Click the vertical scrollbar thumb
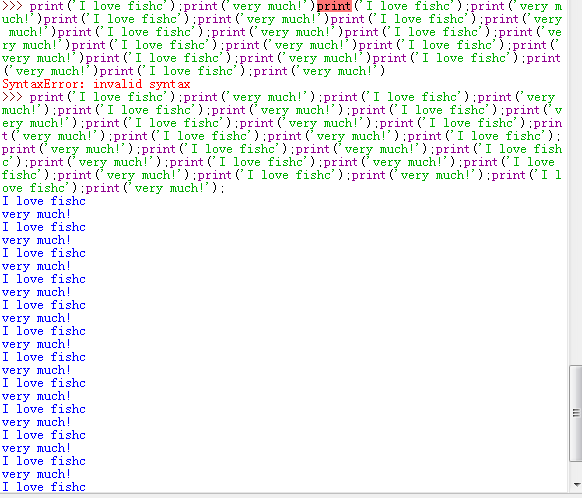This screenshot has width=582, height=498. [x=576, y=413]
